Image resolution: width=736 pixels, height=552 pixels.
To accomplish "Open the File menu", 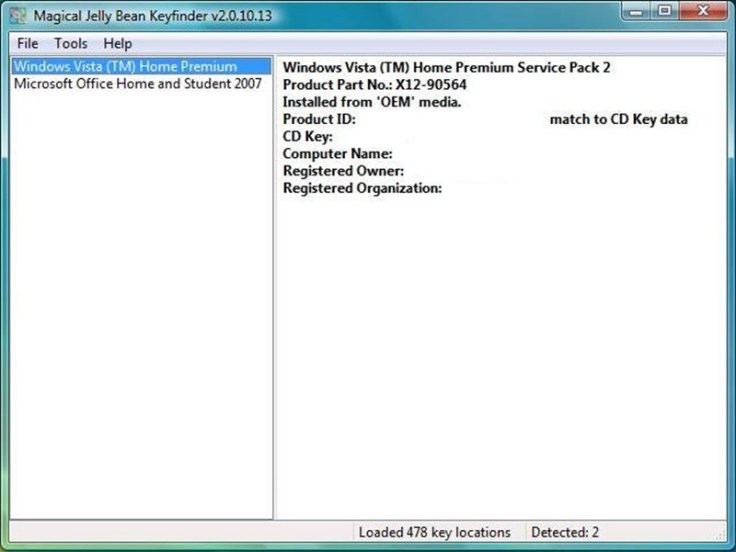I will pyautogui.click(x=27, y=44).
